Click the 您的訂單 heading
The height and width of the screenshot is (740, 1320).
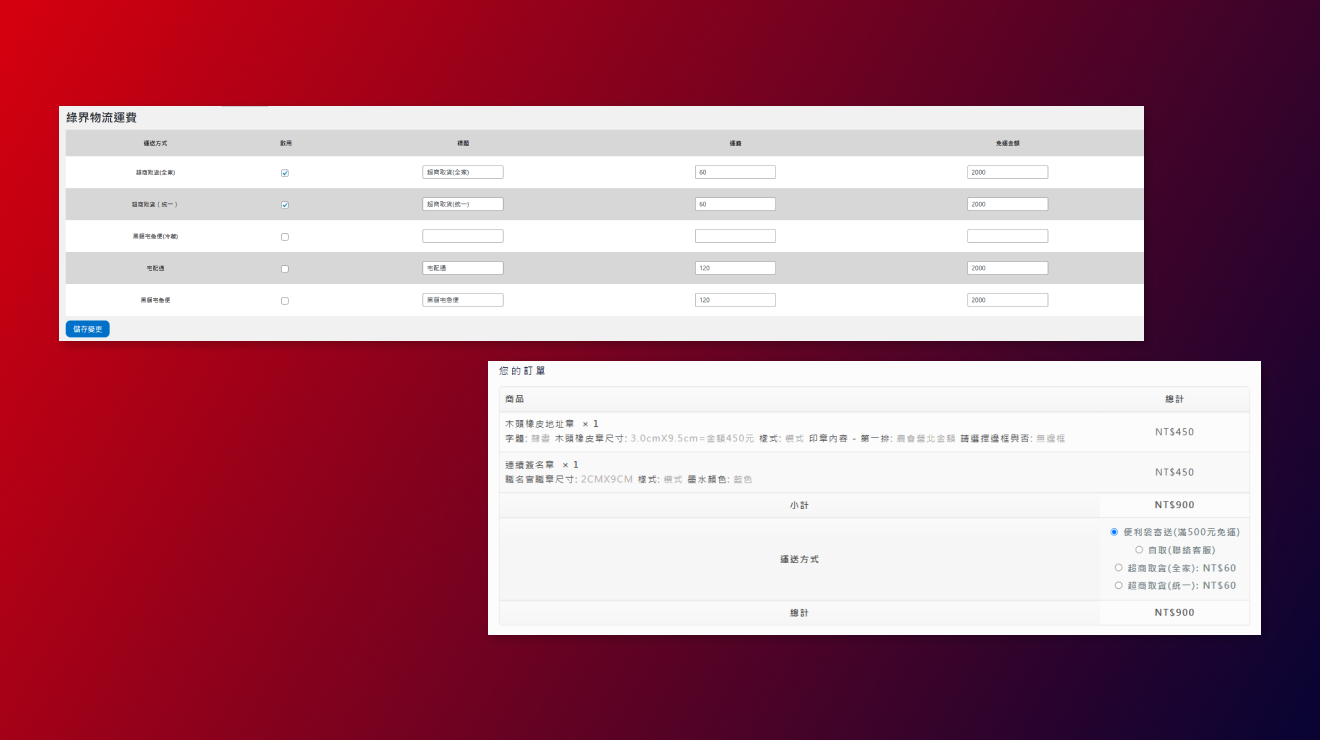coord(522,371)
